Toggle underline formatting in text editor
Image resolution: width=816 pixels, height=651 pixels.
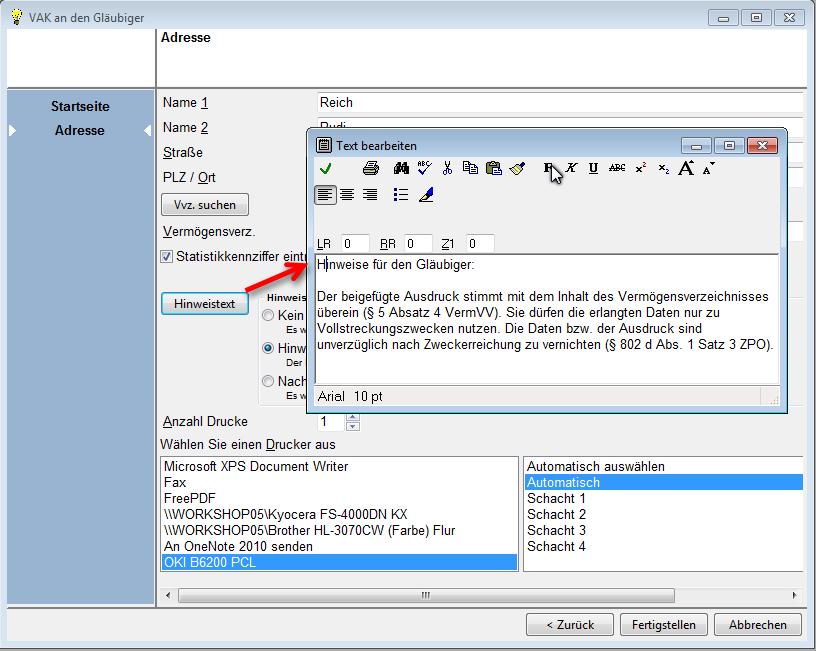[593, 169]
